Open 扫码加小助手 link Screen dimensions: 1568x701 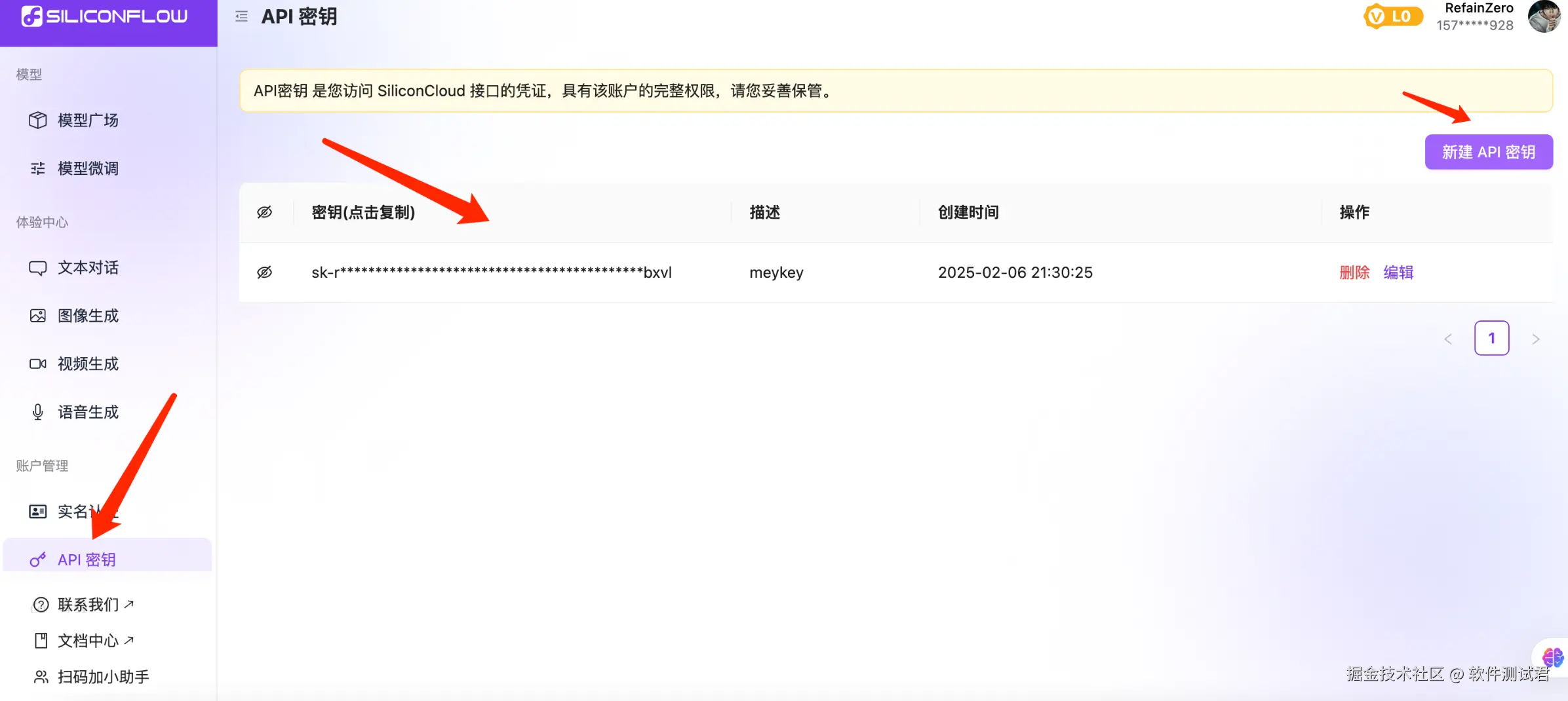click(104, 677)
